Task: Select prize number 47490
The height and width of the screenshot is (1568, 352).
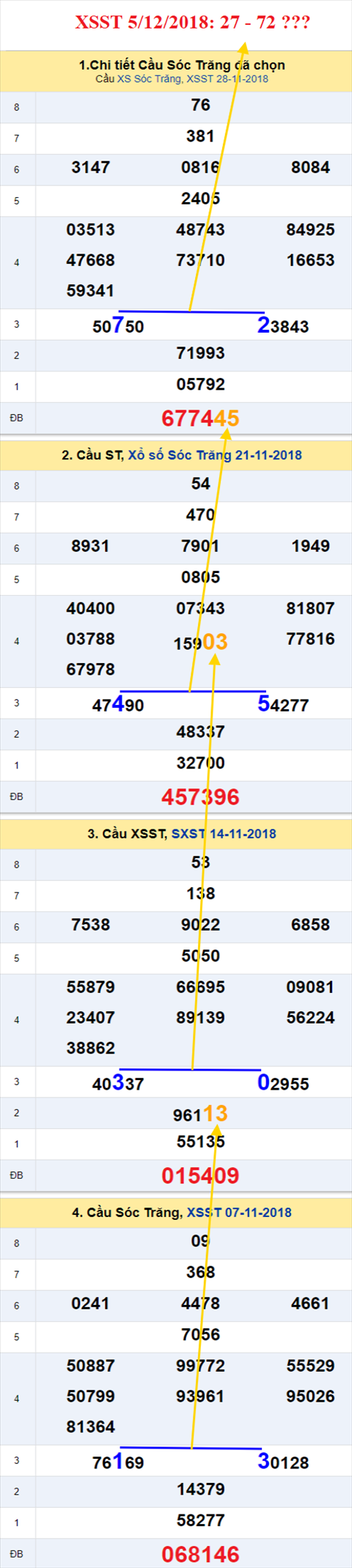Action: 118,705
